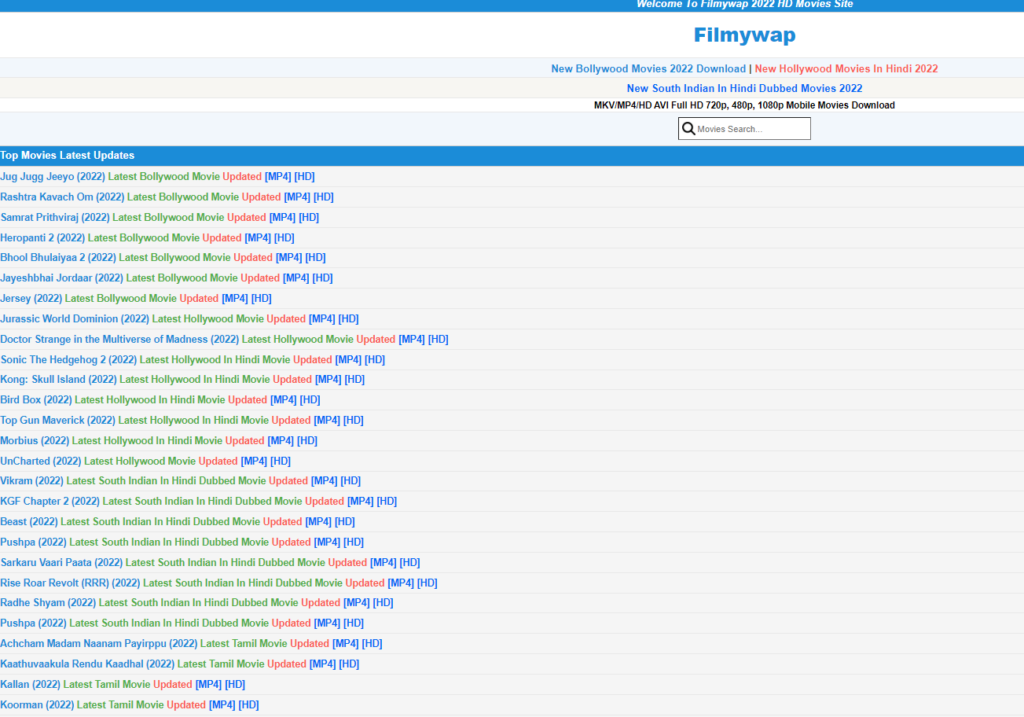The width and height of the screenshot is (1024, 717).
Task: Open Rise Roar Revolt (RRR) (2022) link
Action: coord(219,582)
